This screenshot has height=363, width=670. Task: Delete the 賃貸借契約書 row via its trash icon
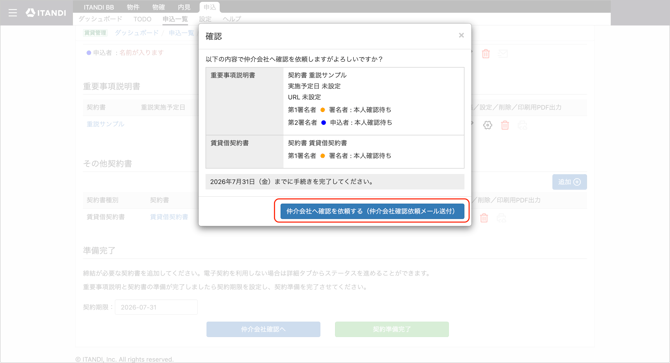coord(484,218)
